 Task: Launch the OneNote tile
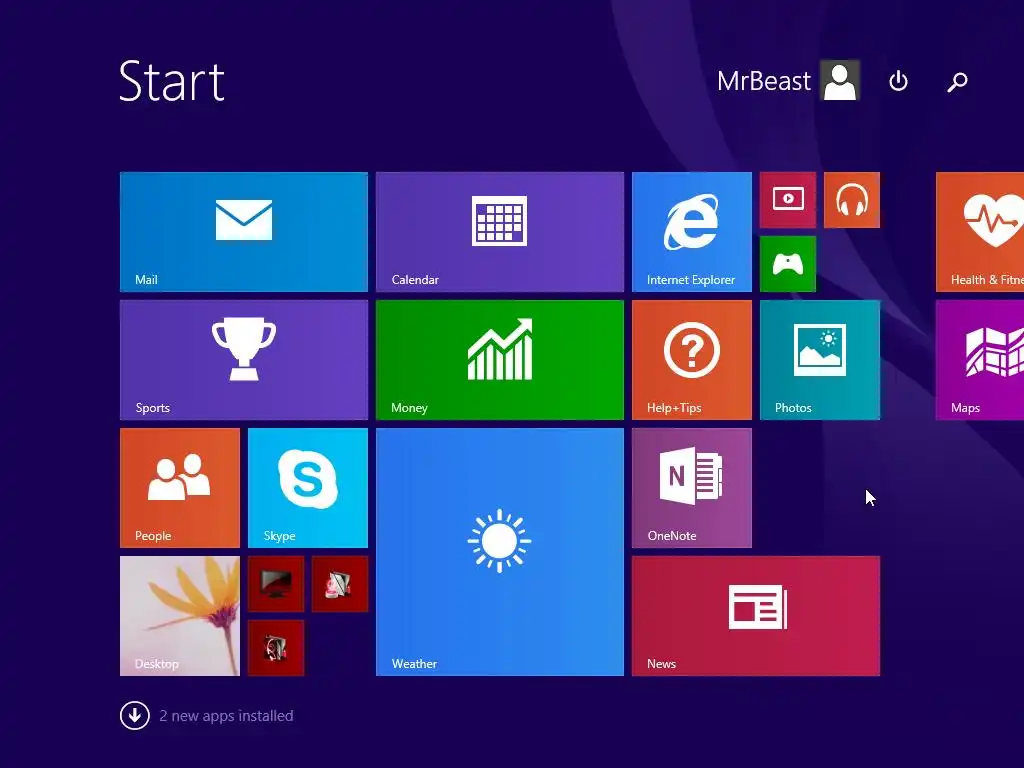pos(692,488)
